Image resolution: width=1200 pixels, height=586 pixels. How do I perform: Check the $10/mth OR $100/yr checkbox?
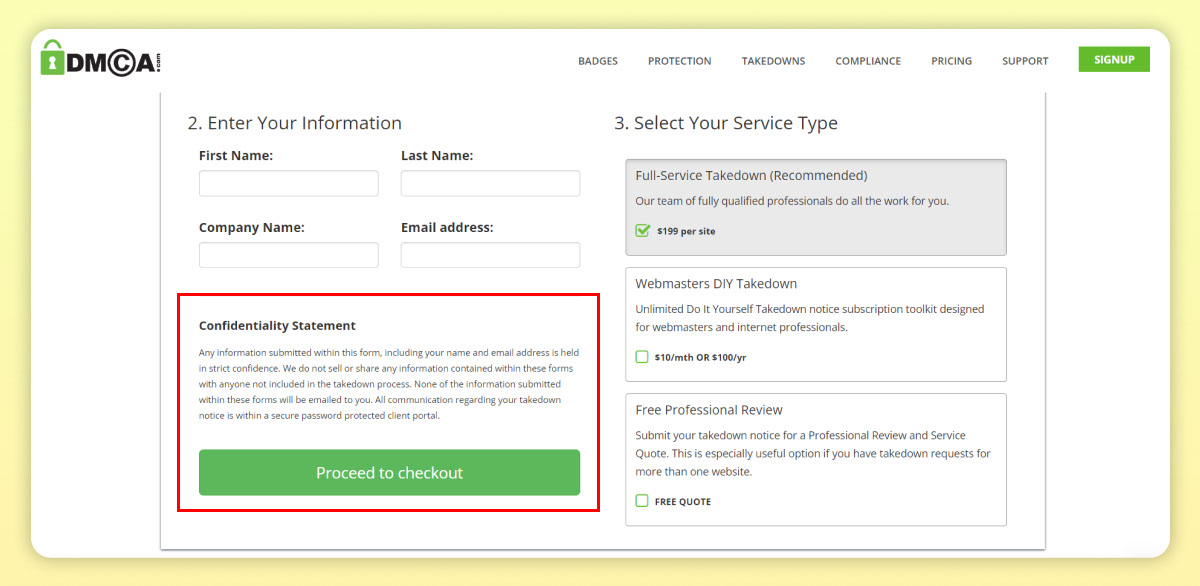click(x=642, y=357)
